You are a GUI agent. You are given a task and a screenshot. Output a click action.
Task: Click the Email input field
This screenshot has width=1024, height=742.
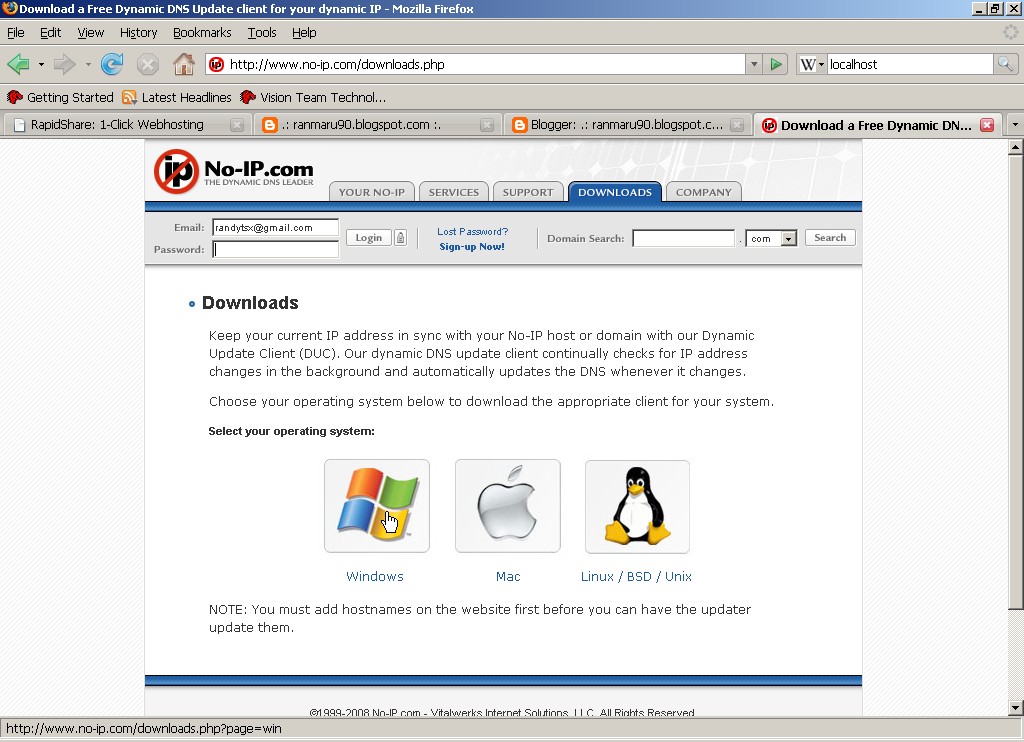pyautogui.click(x=276, y=227)
